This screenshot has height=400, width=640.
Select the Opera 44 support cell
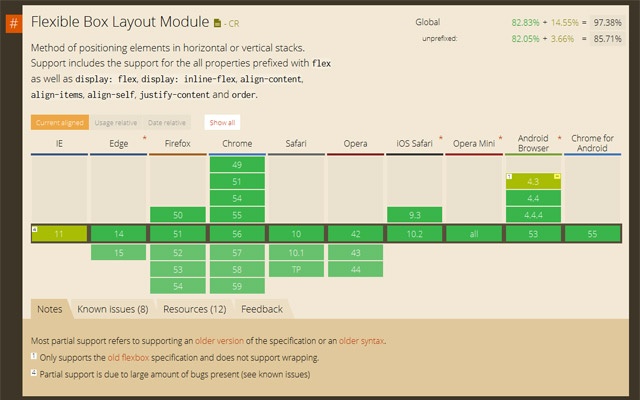pos(356,269)
